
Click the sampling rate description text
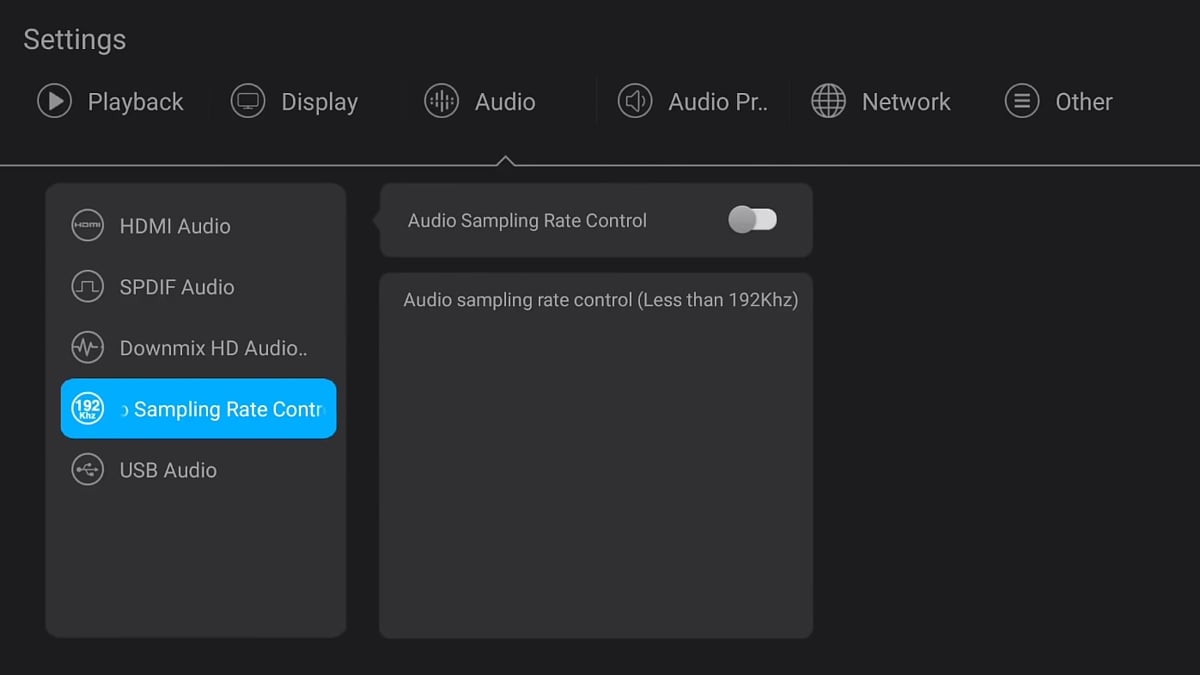point(600,300)
